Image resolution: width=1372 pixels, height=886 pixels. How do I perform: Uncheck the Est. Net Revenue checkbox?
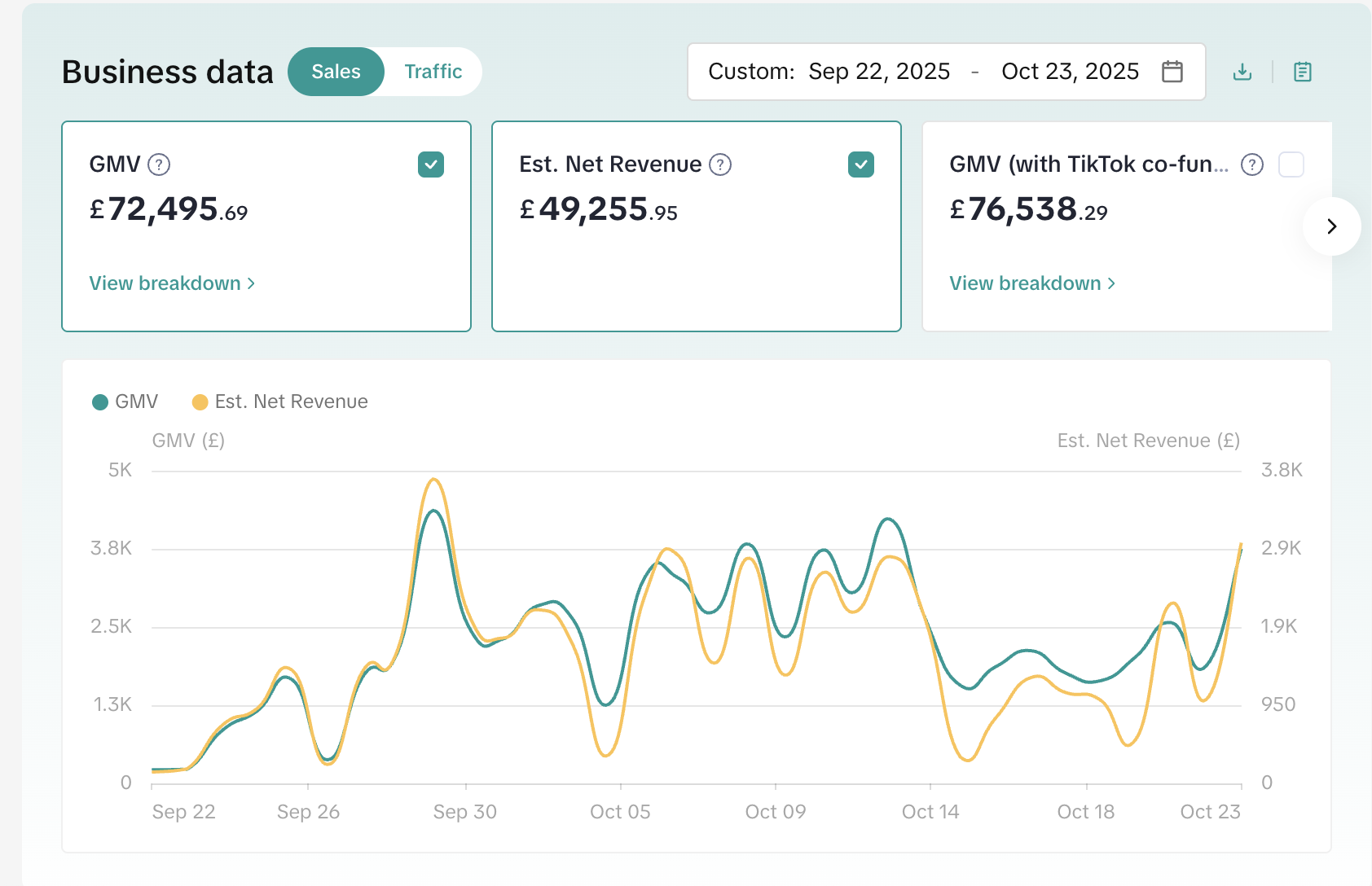862,164
